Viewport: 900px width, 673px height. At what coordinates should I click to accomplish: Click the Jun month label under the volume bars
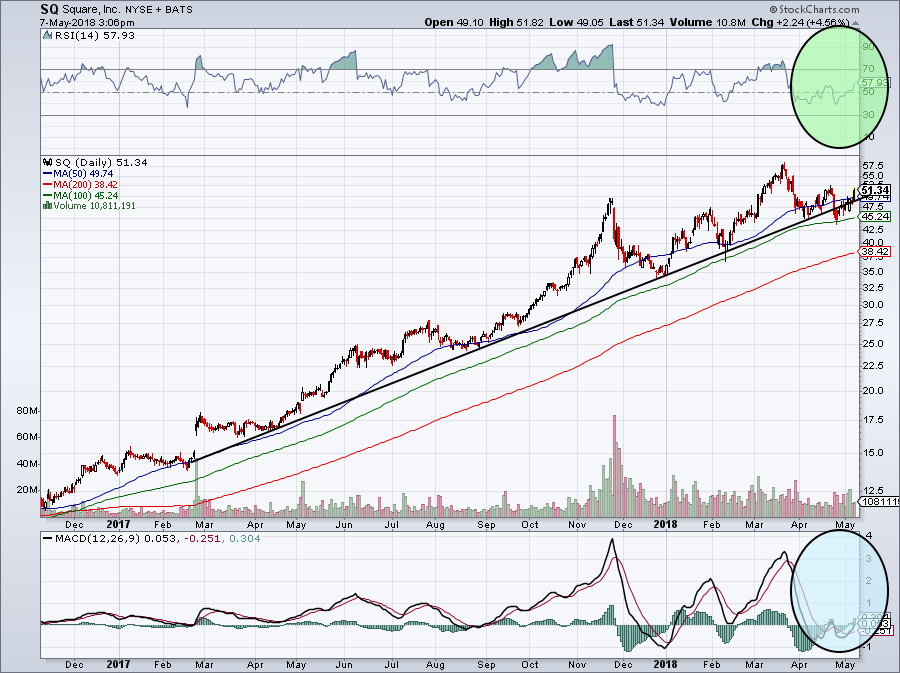[344, 524]
